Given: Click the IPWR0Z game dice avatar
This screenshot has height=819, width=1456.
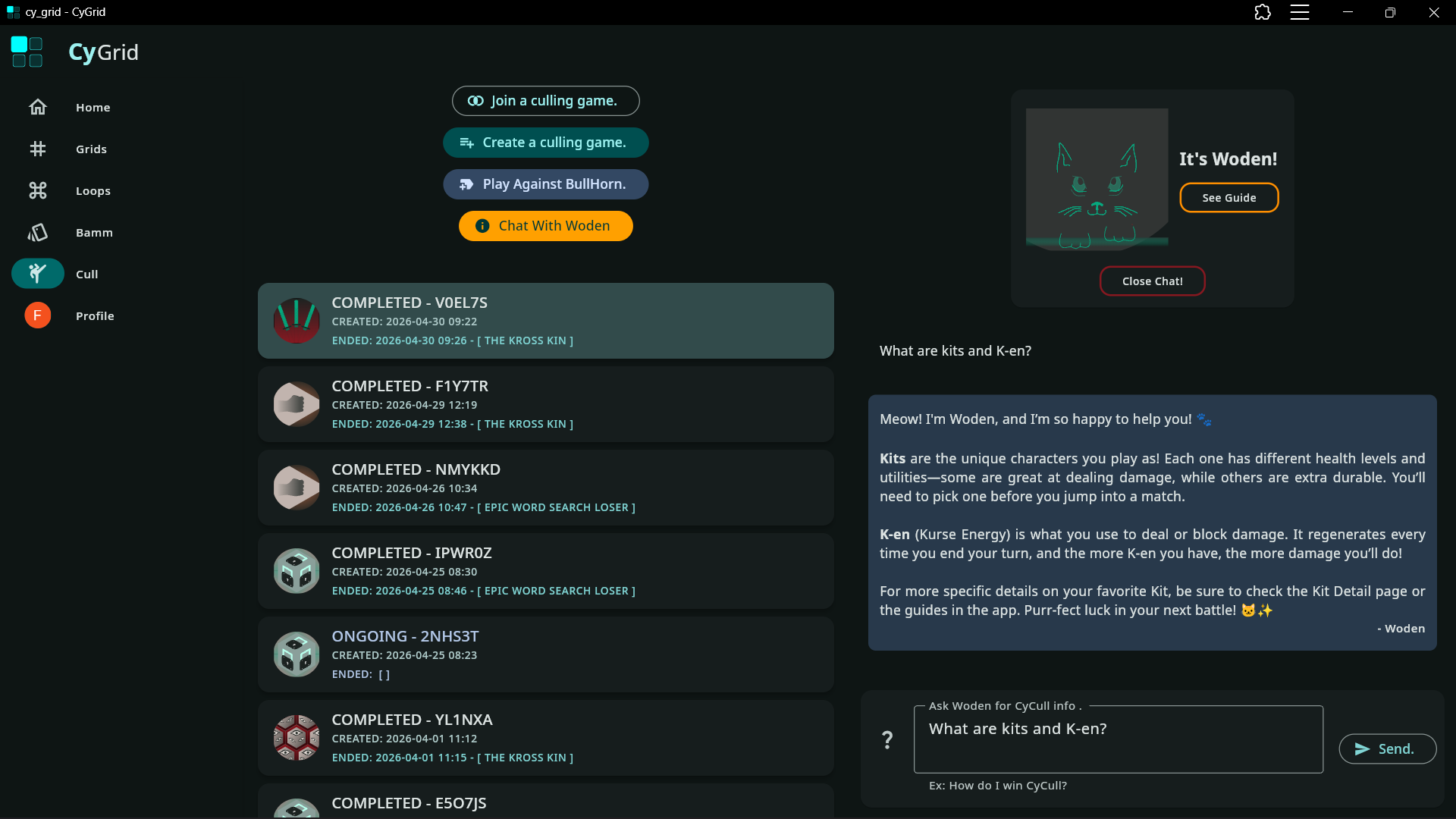Looking at the screenshot, I should [297, 571].
